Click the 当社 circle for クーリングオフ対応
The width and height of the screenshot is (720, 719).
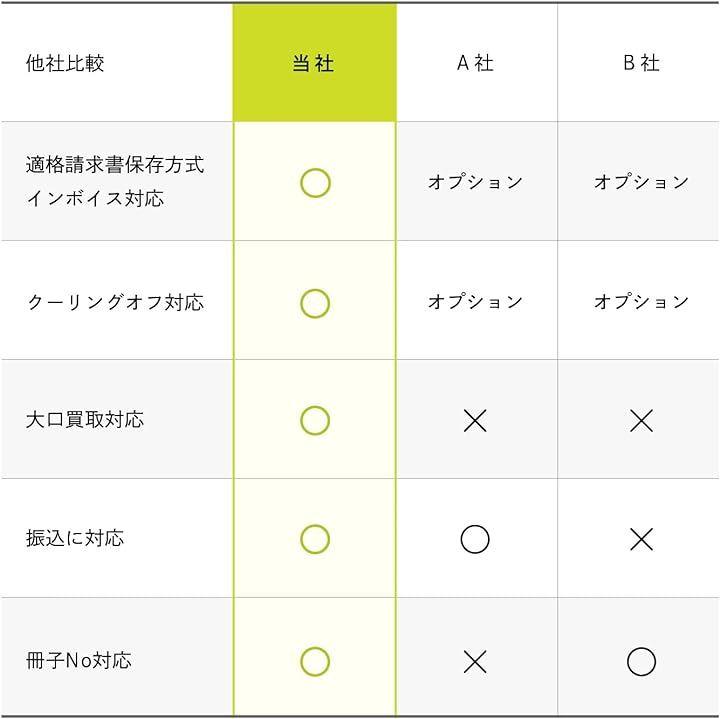point(315,303)
